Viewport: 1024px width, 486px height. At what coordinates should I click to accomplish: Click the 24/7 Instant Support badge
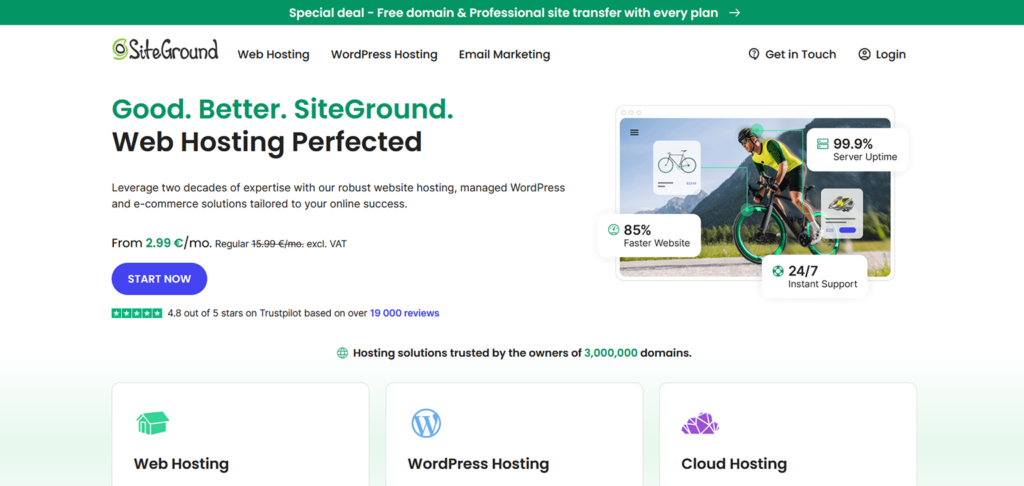tap(814, 276)
